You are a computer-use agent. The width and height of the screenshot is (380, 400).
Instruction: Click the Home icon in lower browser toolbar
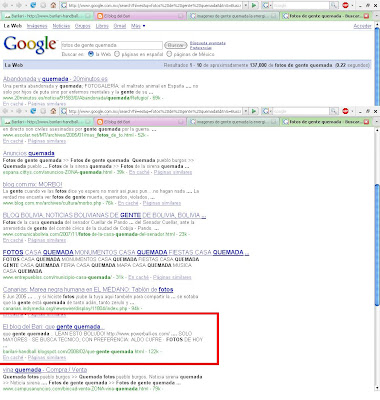[x=53, y=111]
